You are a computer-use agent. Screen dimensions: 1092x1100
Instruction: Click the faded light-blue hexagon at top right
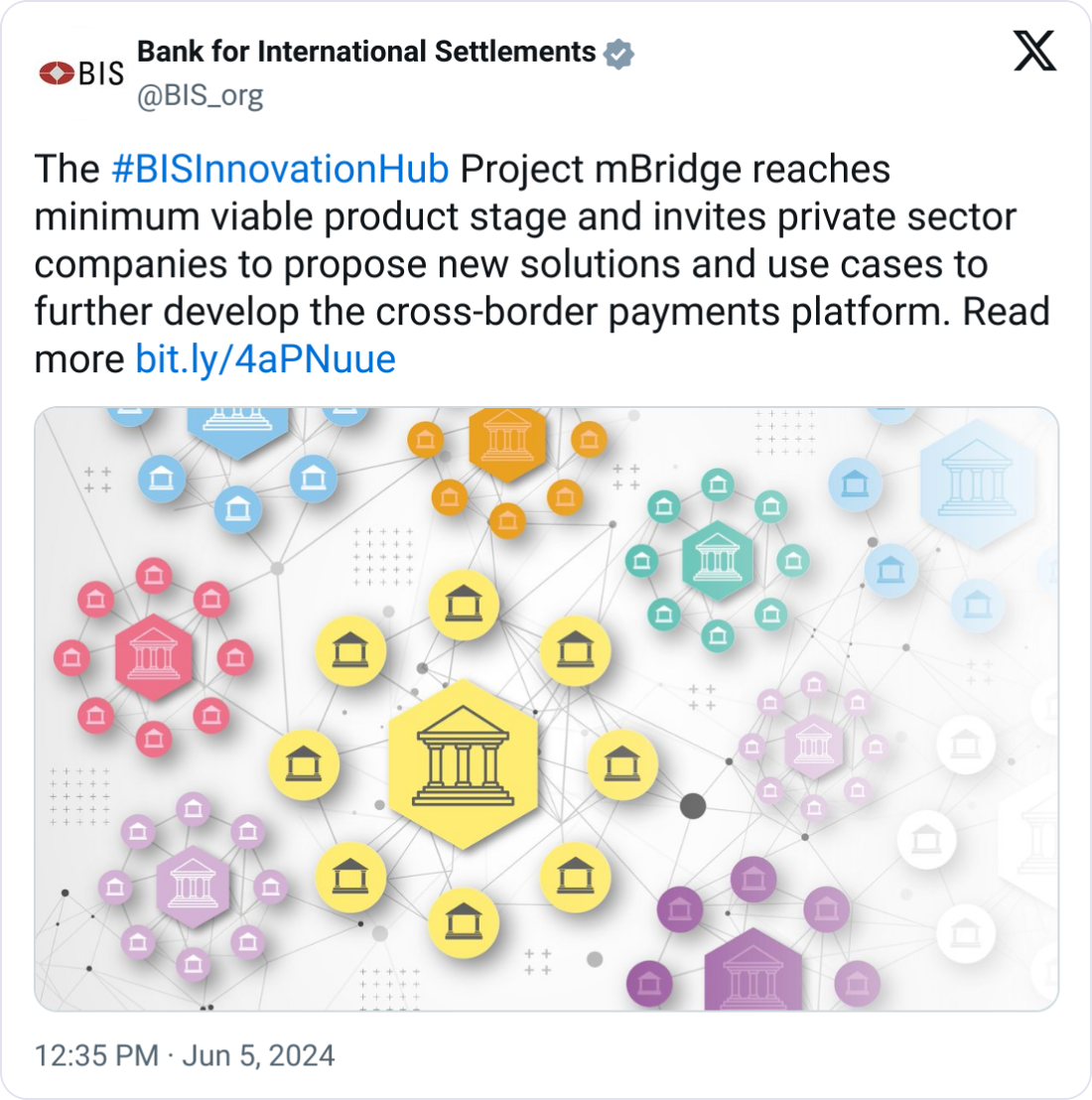(977, 484)
